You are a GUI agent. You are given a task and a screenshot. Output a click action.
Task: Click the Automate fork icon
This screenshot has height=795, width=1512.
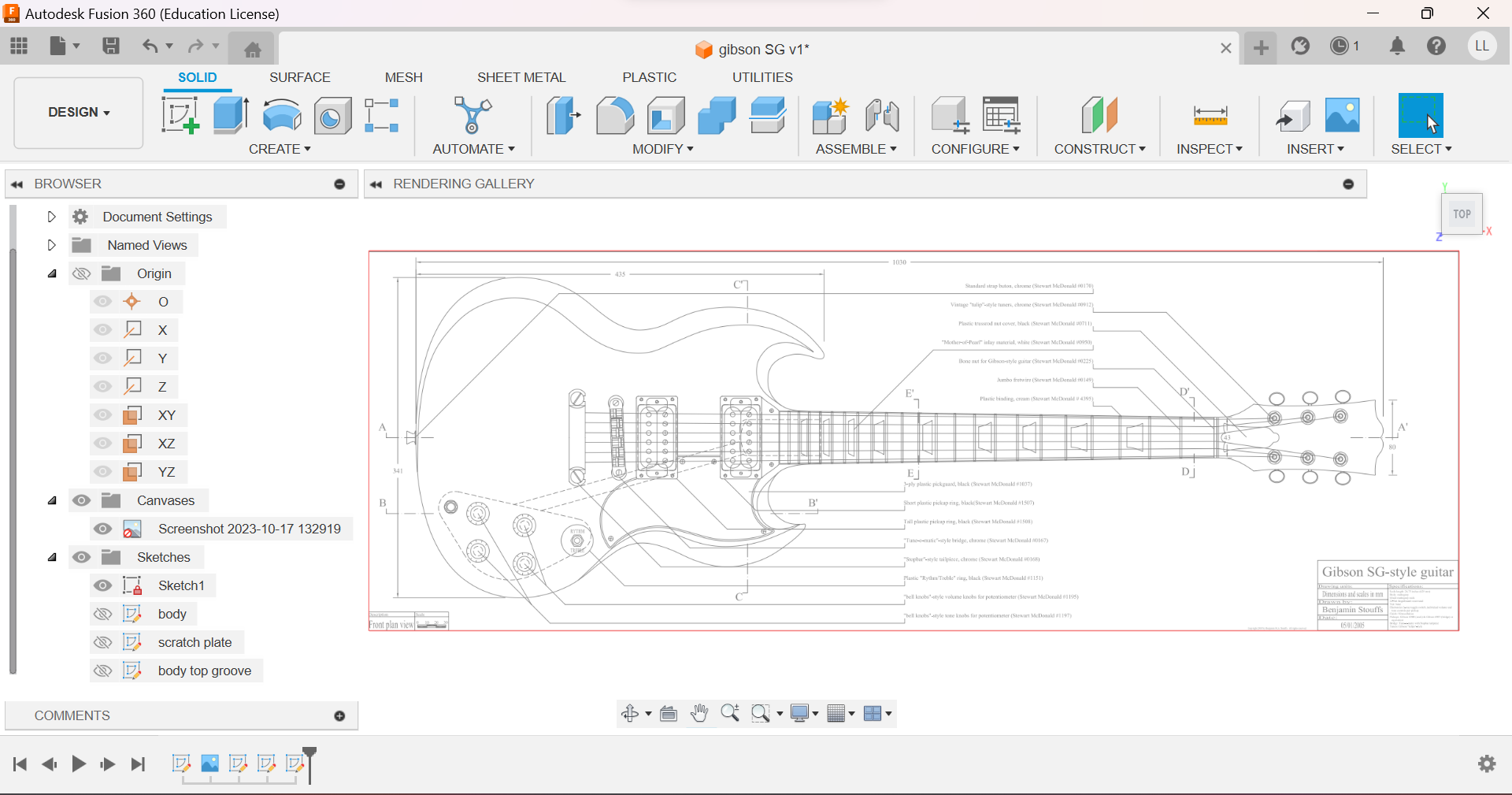pyautogui.click(x=472, y=115)
